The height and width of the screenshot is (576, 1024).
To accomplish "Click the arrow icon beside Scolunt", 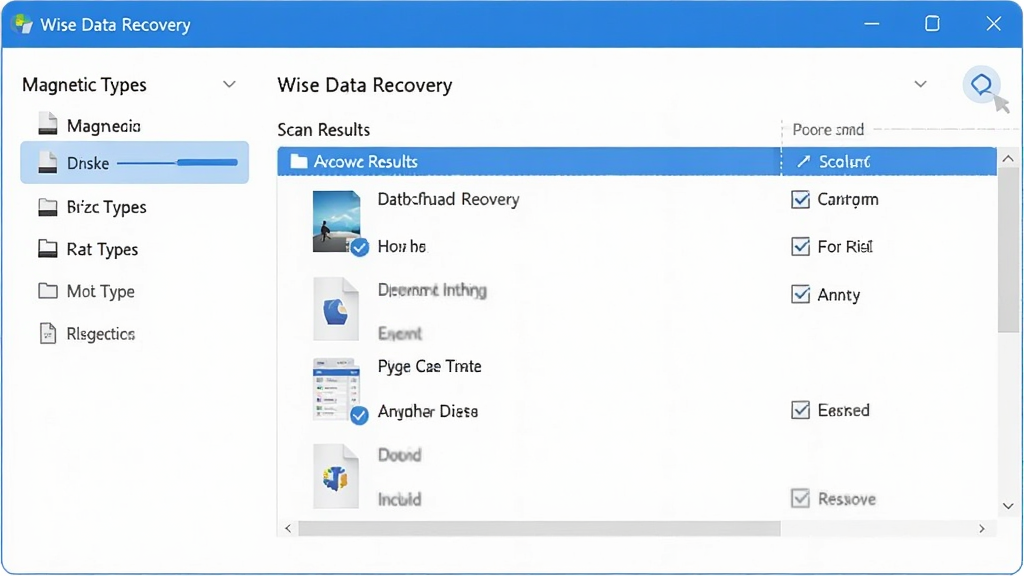I will [803, 161].
